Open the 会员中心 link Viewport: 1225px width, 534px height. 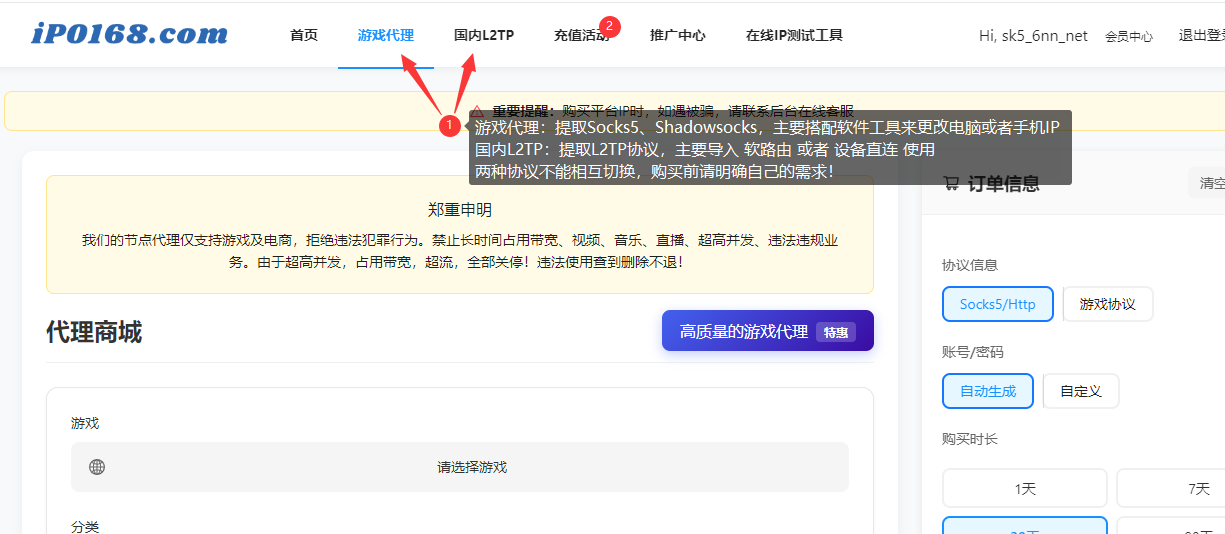pyautogui.click(x=1129, y=36)
